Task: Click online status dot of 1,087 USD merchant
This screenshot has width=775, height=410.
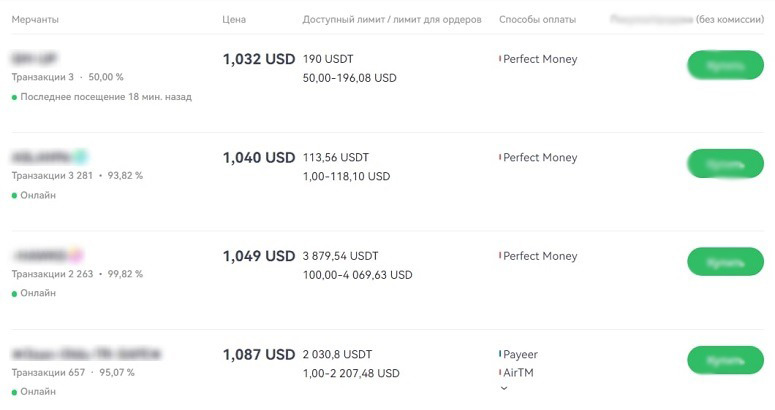Action: pos(15,392)
